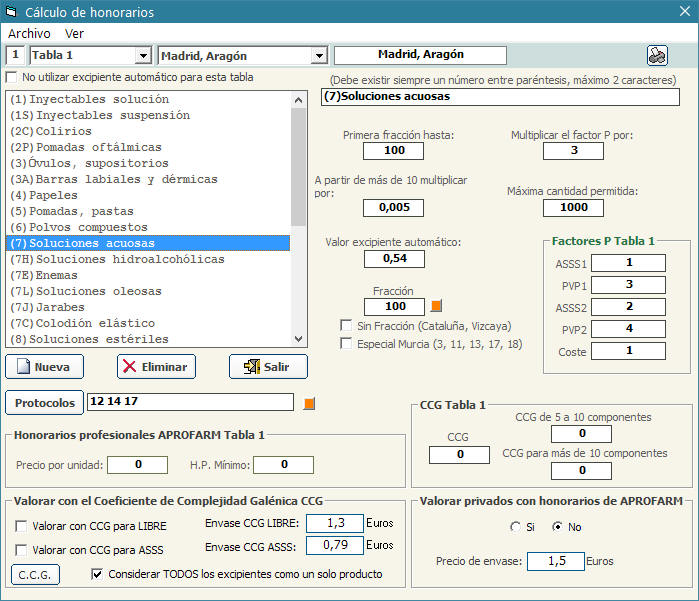Close the Cálculo de honorarios window
Image resolution: width=699 pixels, height=601 pixels.
(x=685, y=11)
